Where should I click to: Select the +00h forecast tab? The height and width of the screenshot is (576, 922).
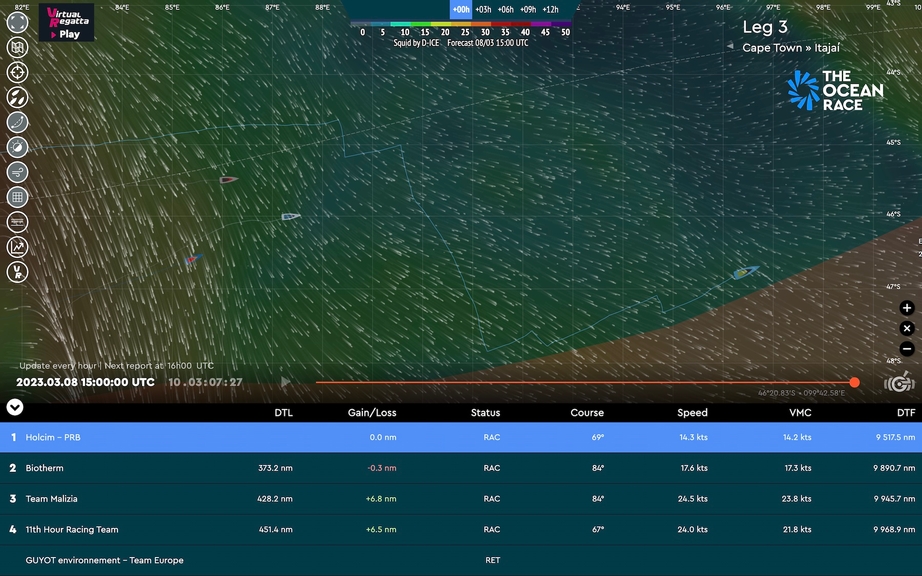click(461, 9)
